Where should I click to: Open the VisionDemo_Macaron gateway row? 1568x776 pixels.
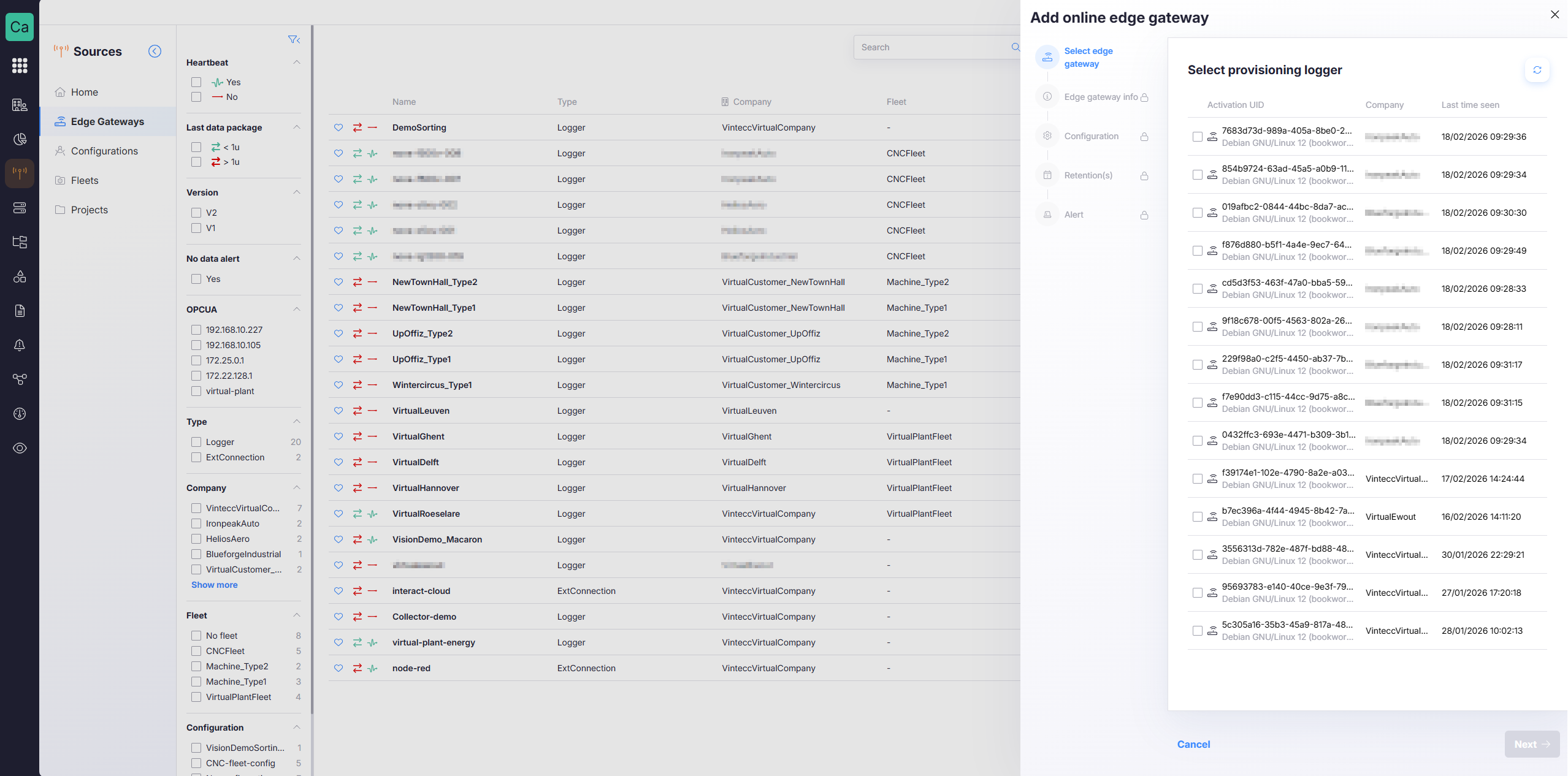point(674,539)
